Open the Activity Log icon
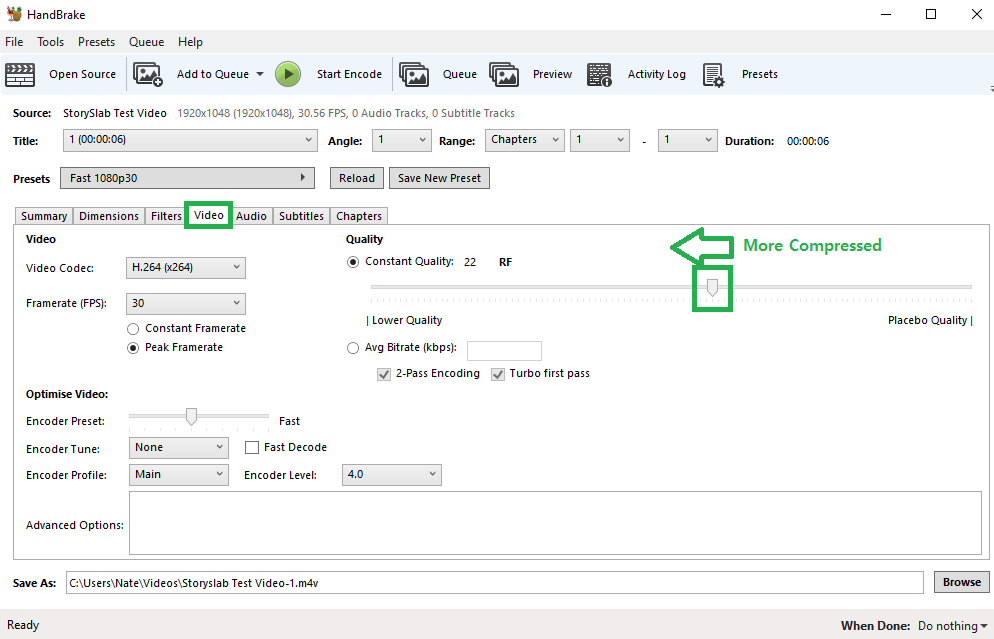994x639 pixels. click(x=599, y=74)
